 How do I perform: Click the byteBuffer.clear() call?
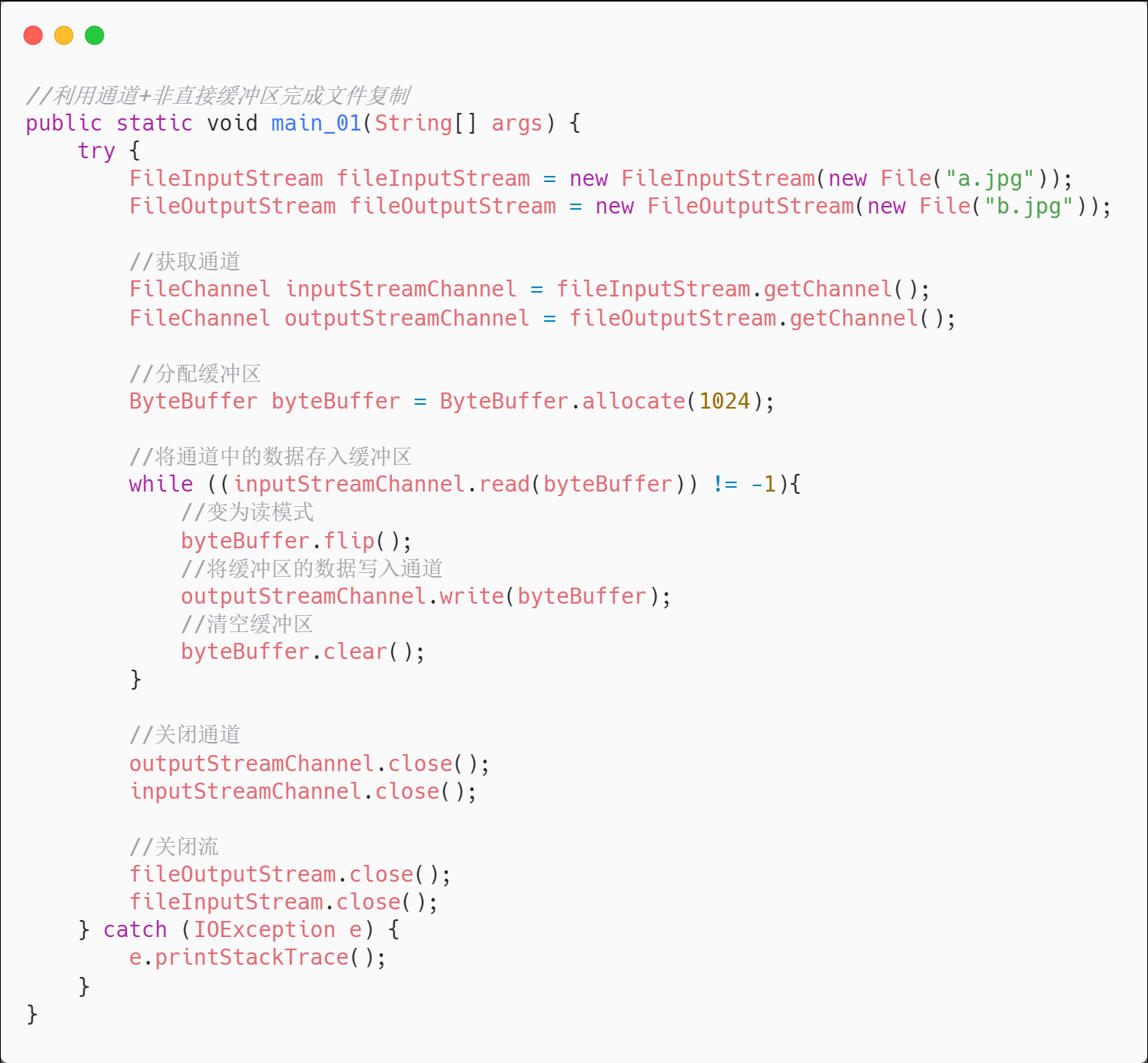point(302,651)
